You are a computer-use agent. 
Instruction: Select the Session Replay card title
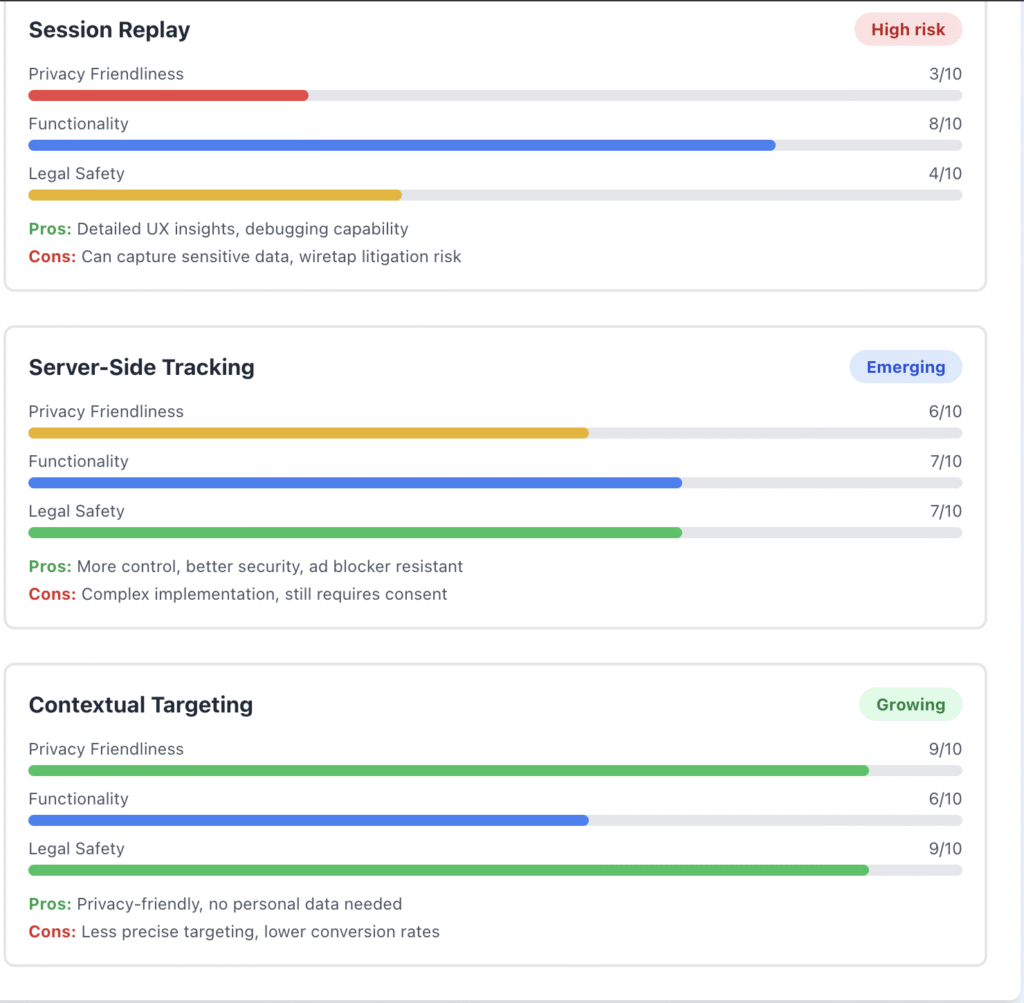coord(108,30)
